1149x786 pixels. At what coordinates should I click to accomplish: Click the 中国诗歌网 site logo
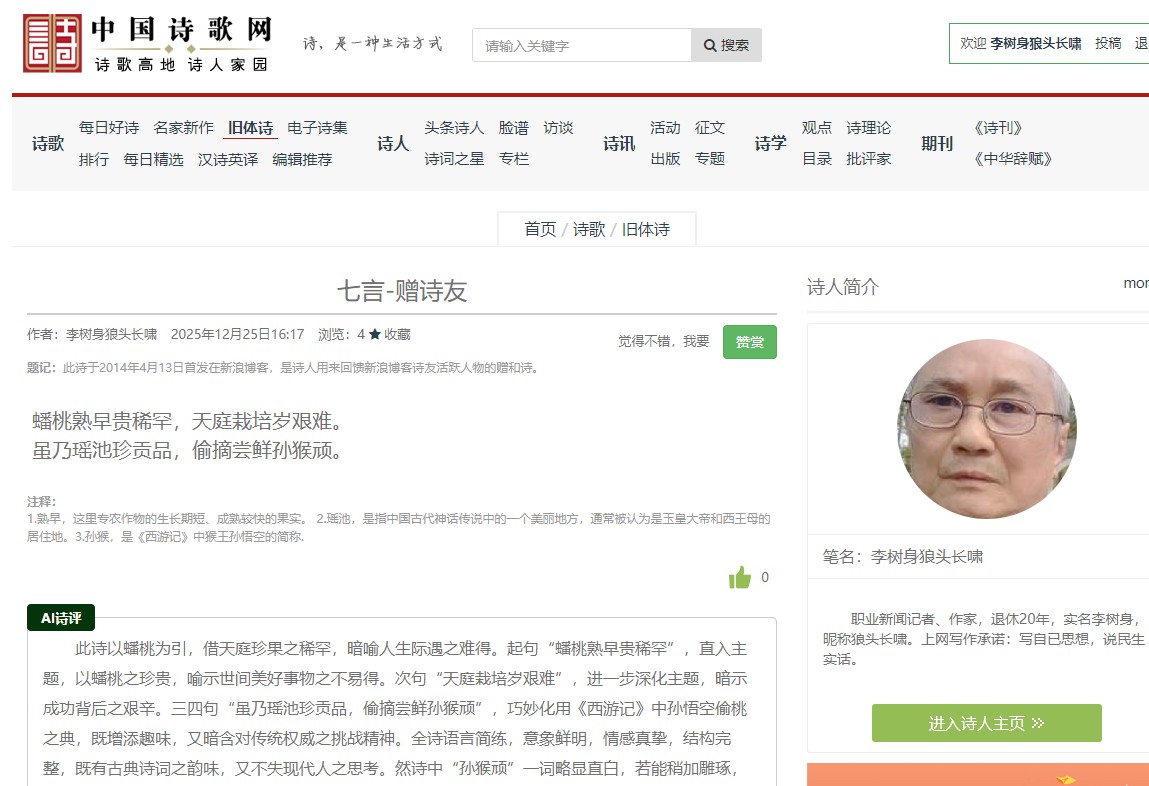point(147,44)
